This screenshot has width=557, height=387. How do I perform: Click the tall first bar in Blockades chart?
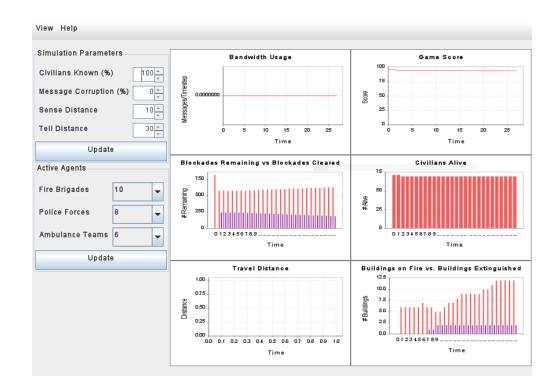click(x=215, y=201)
